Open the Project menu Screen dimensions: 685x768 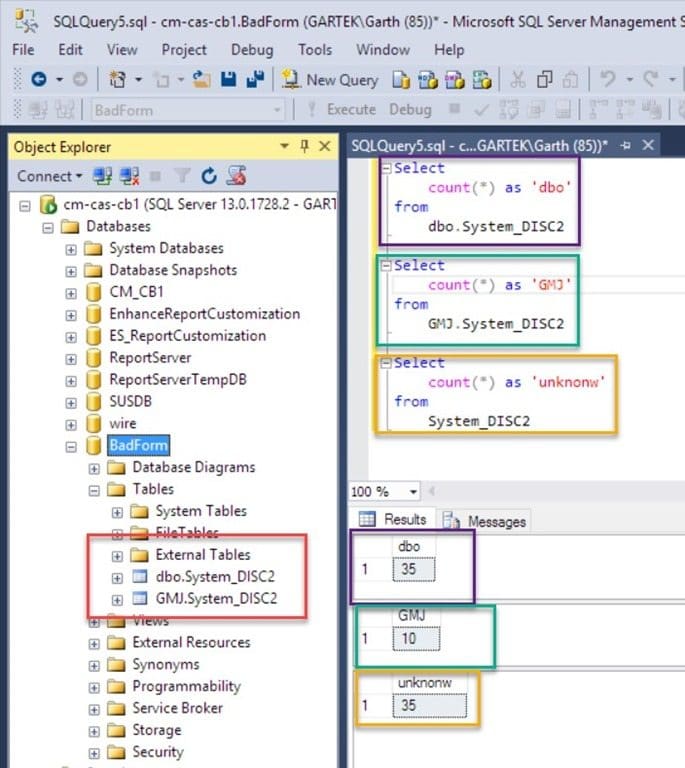click(x=184, y=50)
